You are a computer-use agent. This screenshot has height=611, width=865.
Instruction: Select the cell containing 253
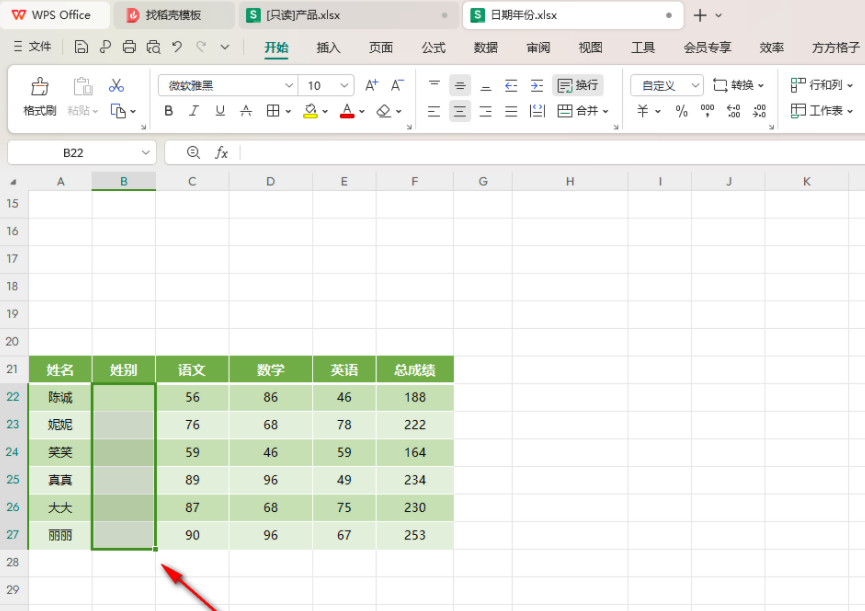click(415, 535)
